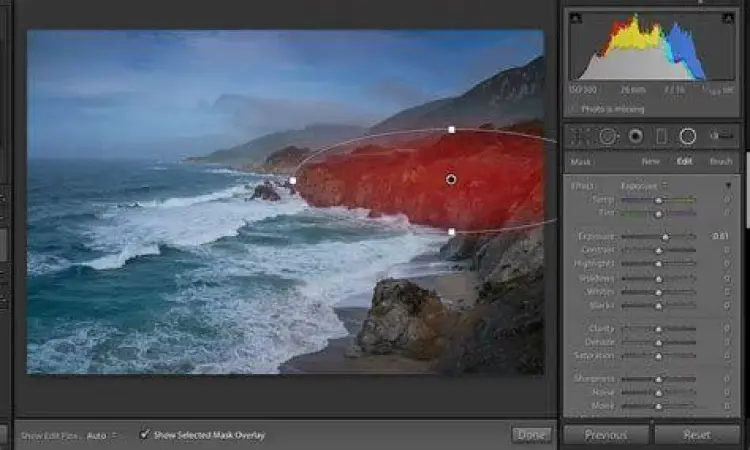
Task: Click the Tint slider handle
Action: 659,214
